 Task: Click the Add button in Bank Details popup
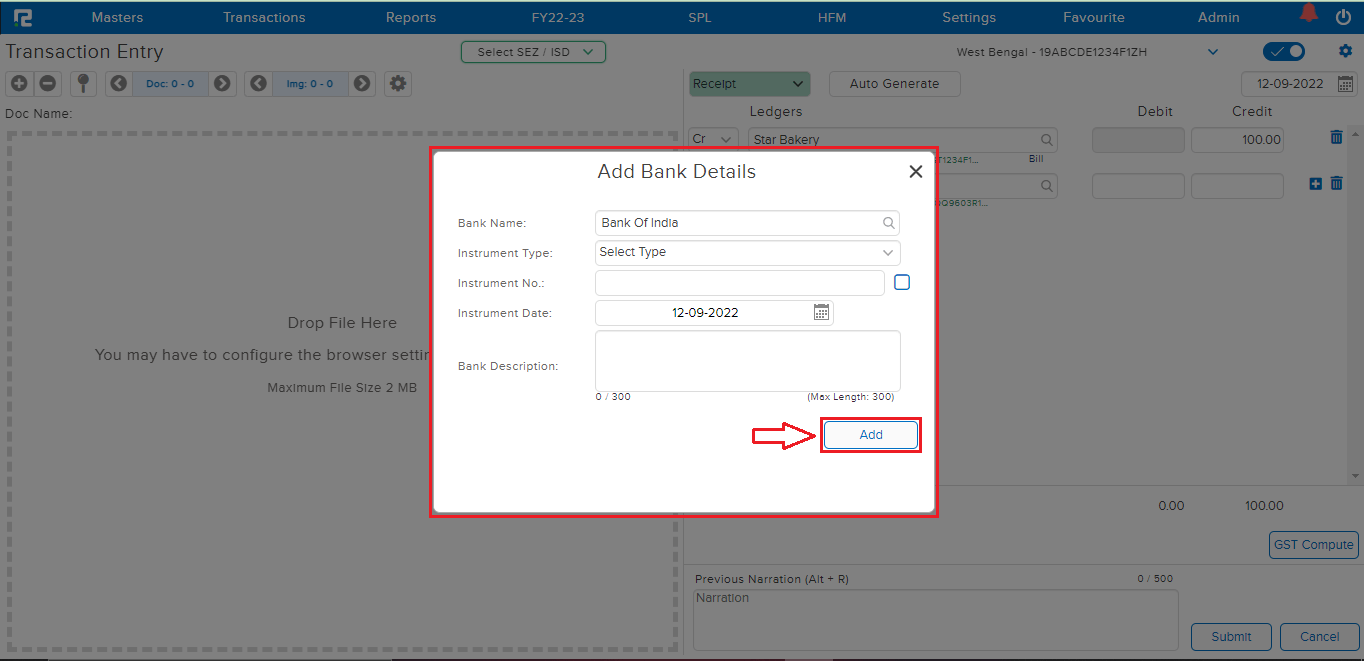(x=869, y=434)
